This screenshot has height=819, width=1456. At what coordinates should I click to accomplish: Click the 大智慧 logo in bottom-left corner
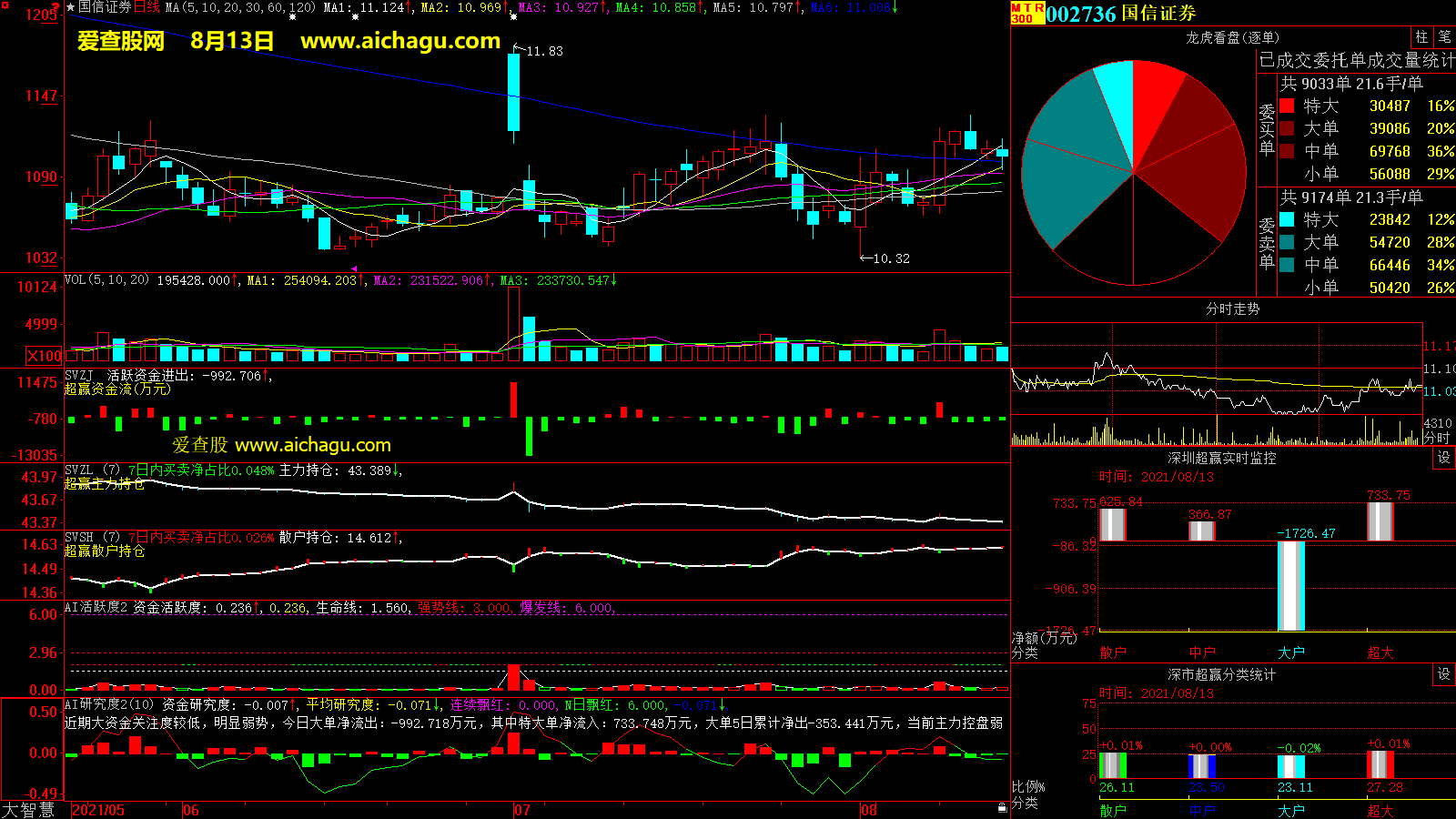tap(28, 810)
